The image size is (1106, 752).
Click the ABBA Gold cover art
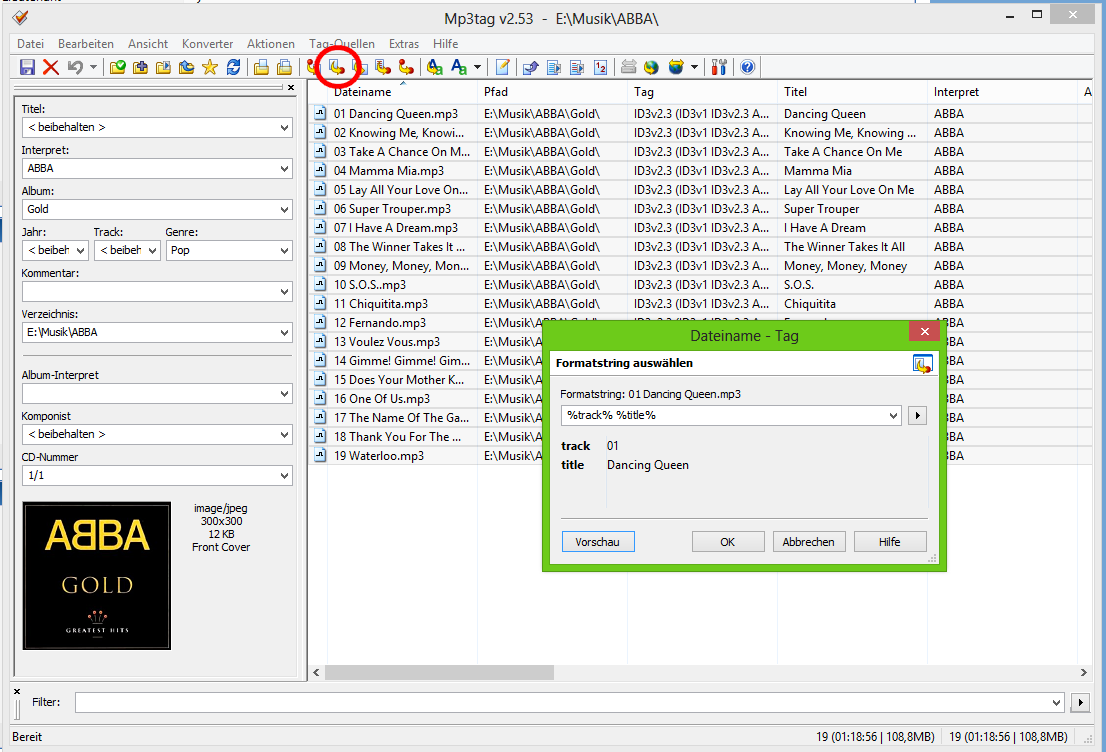97,576
